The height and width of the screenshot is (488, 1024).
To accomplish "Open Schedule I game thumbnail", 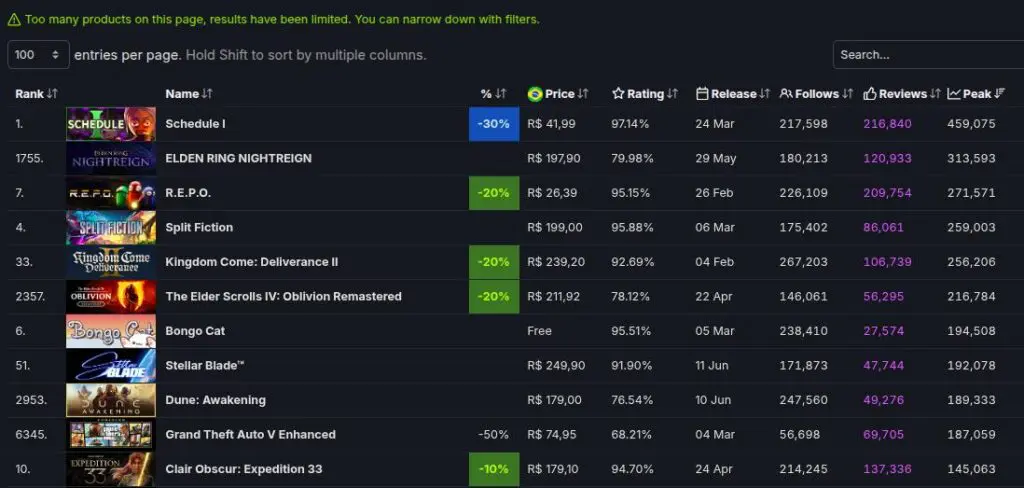I will (x=111, y=124).
